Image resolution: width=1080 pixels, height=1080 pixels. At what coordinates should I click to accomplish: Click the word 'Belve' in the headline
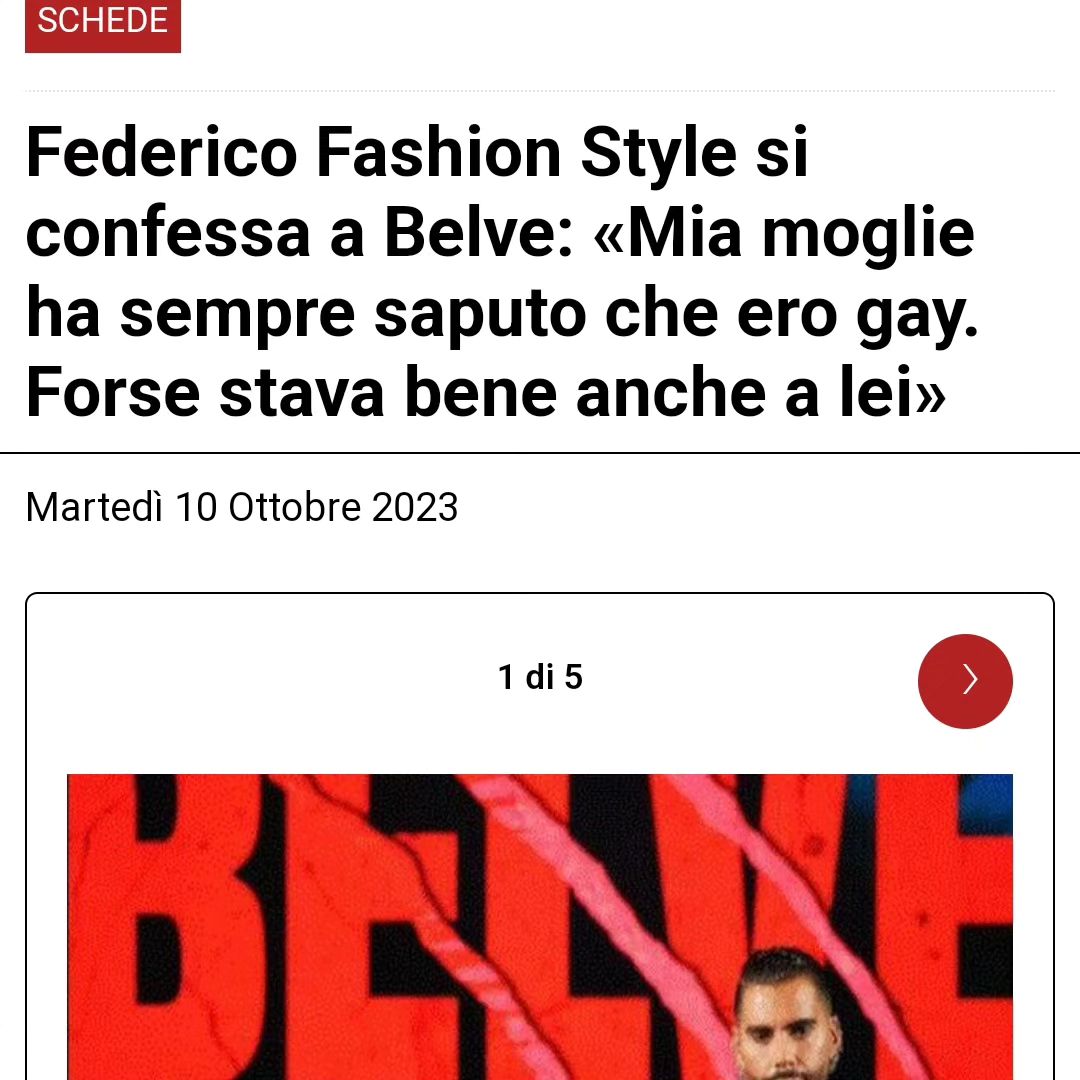(470, 232)
